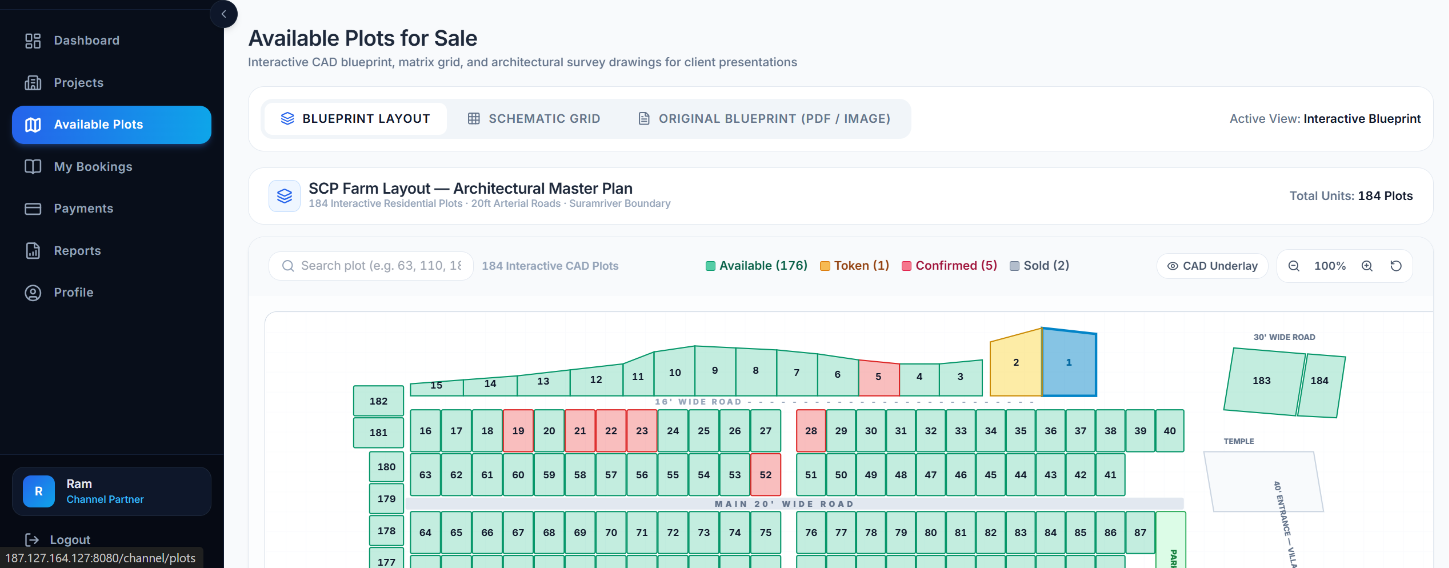Click the gray Sold legend swatch
The image size is (1449, 568).
click(x=1015, y=266)
